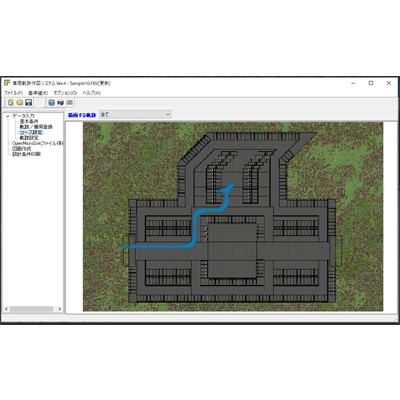400x400 pixels.
Task: Click the tree panel horizontal scrollbar thumb
Action: [x=31, y=309]
